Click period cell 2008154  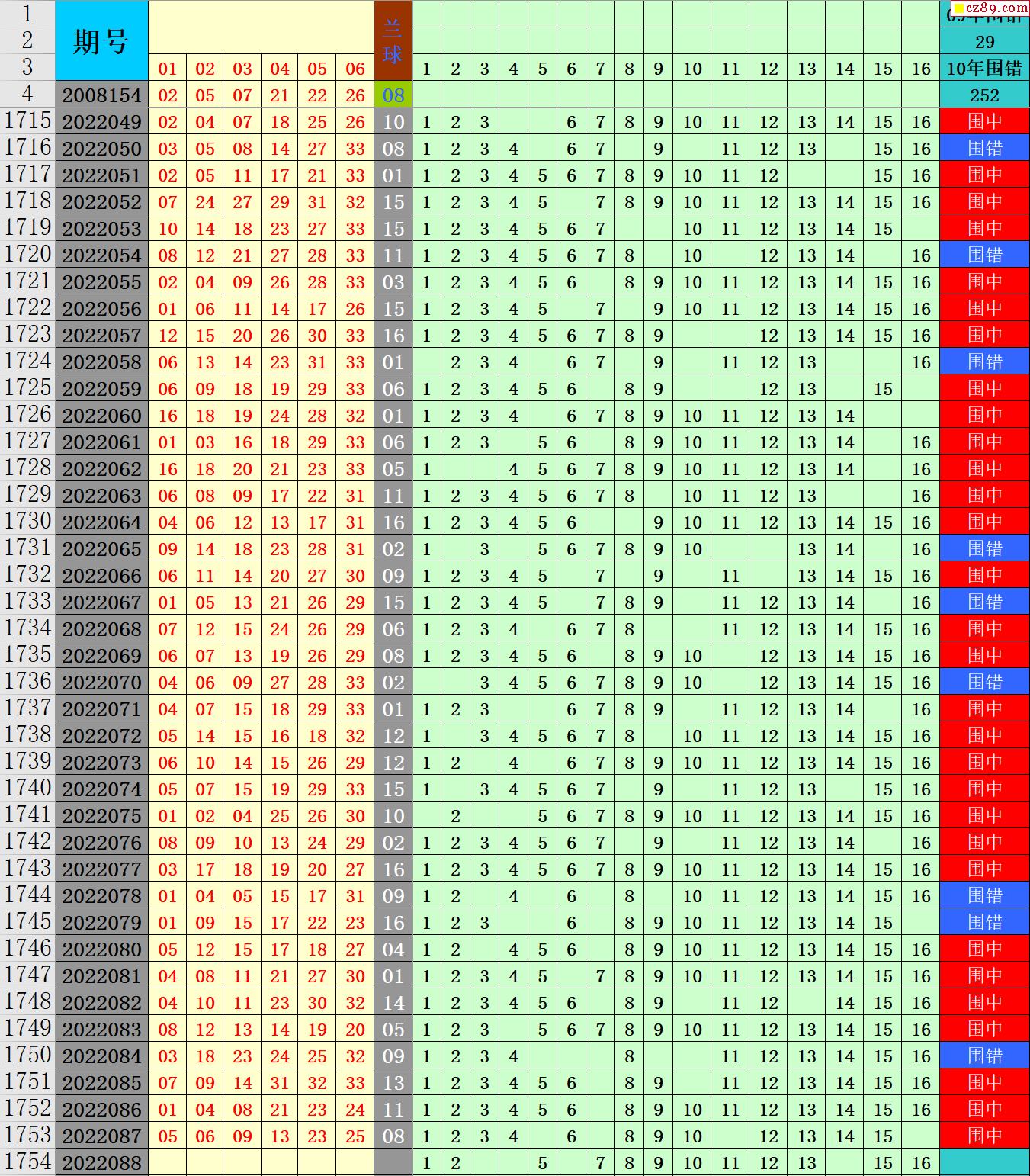coord(101,95)
